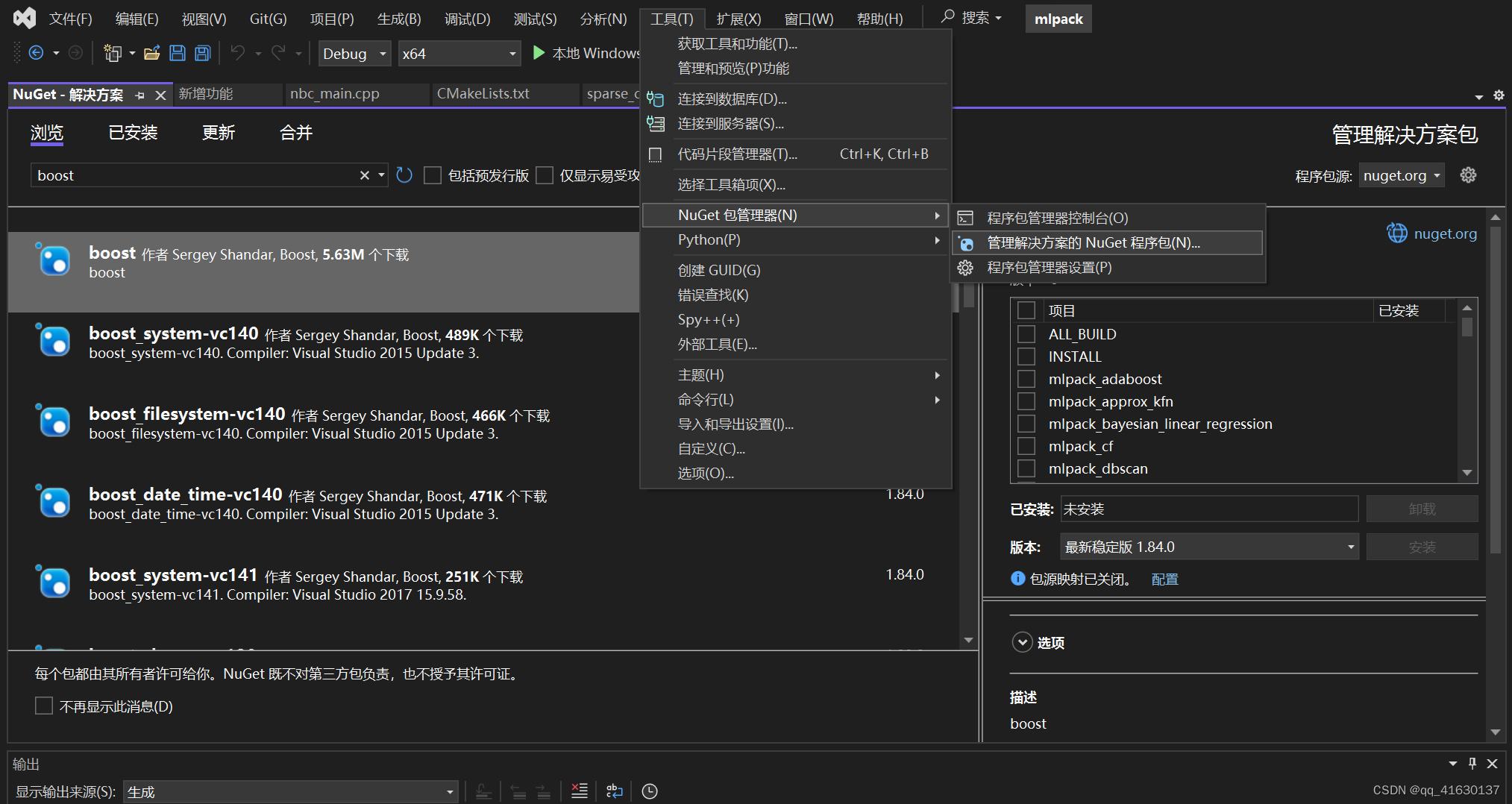
Task: Open the nuget.org link
Action: 1445,233
